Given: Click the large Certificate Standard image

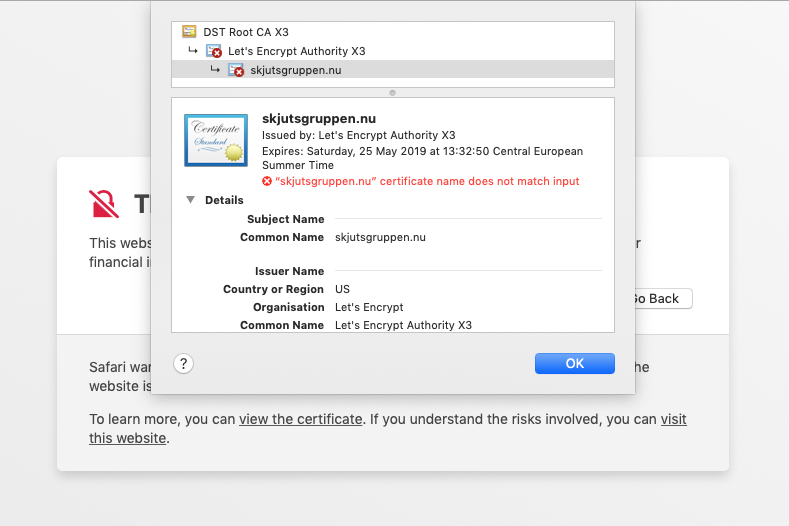Looking at the screenshot, I should (216, 140).
